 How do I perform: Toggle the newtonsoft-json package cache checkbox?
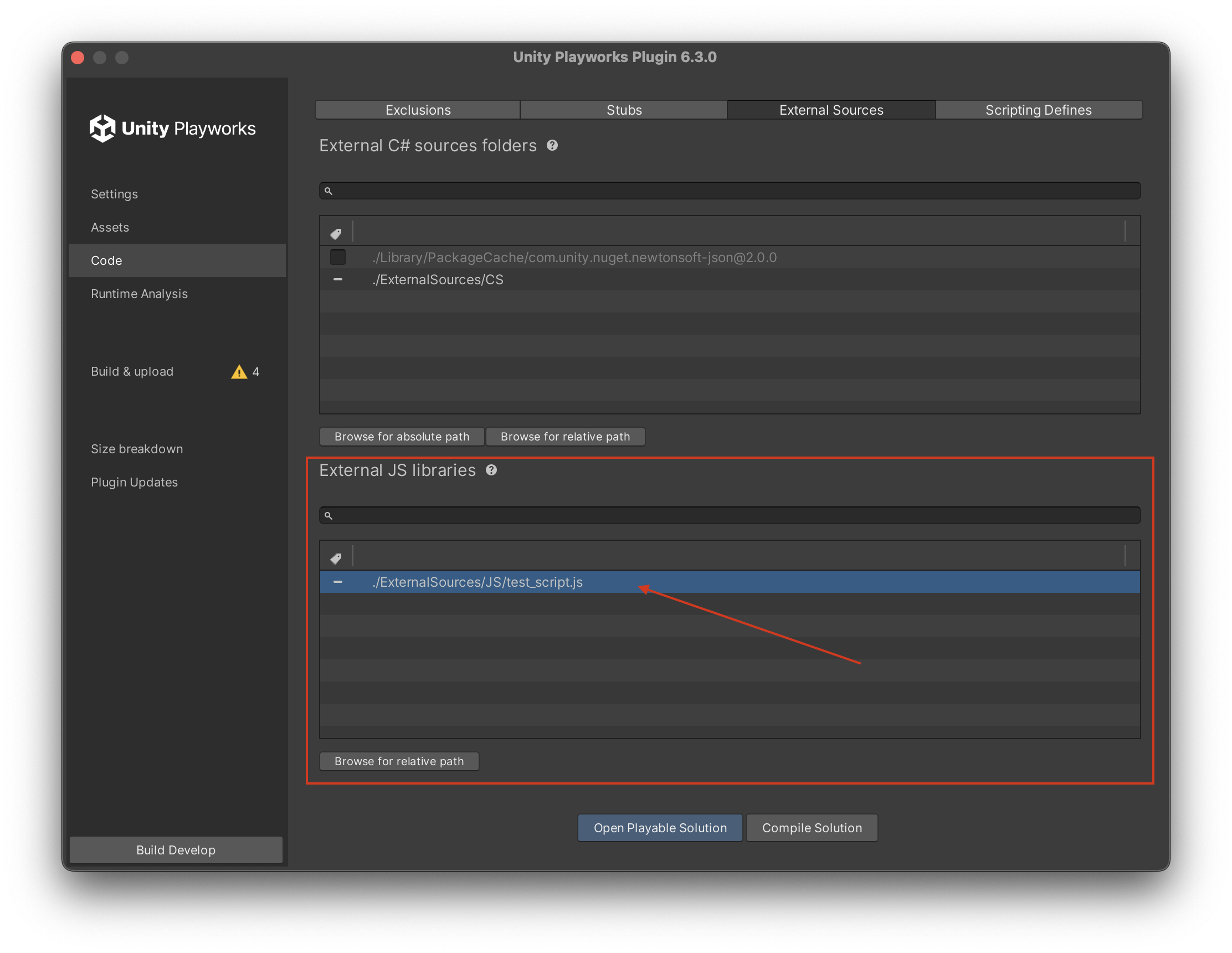(338, 257)
